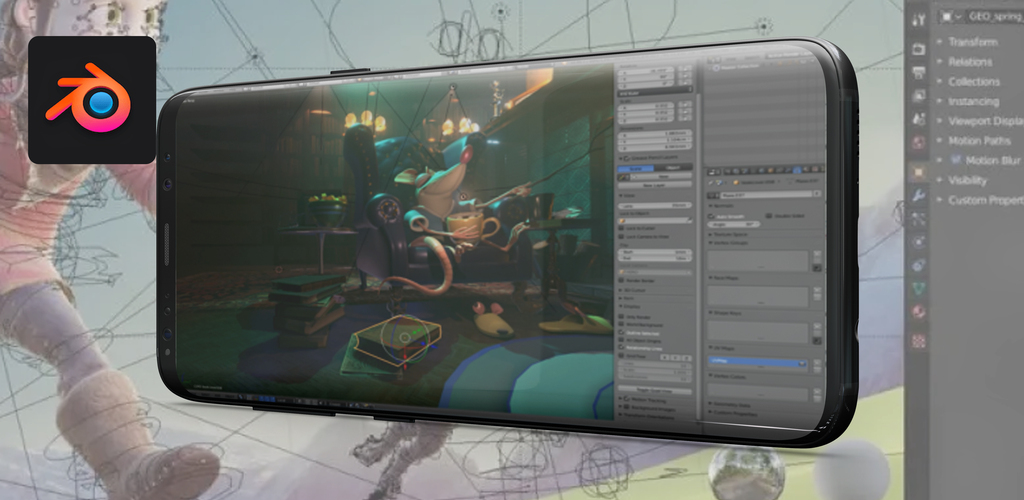The height and width of the screenshot is (500, 1024).
Task: Open Render properties tab in background panel
Action: (918, 48)
